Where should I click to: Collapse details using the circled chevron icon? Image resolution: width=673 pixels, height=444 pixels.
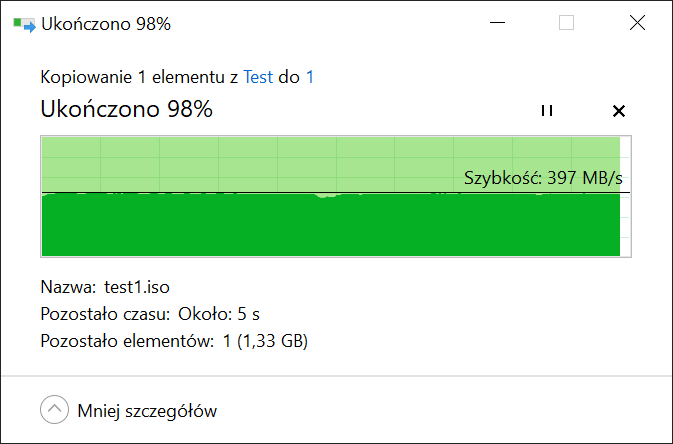55,410
